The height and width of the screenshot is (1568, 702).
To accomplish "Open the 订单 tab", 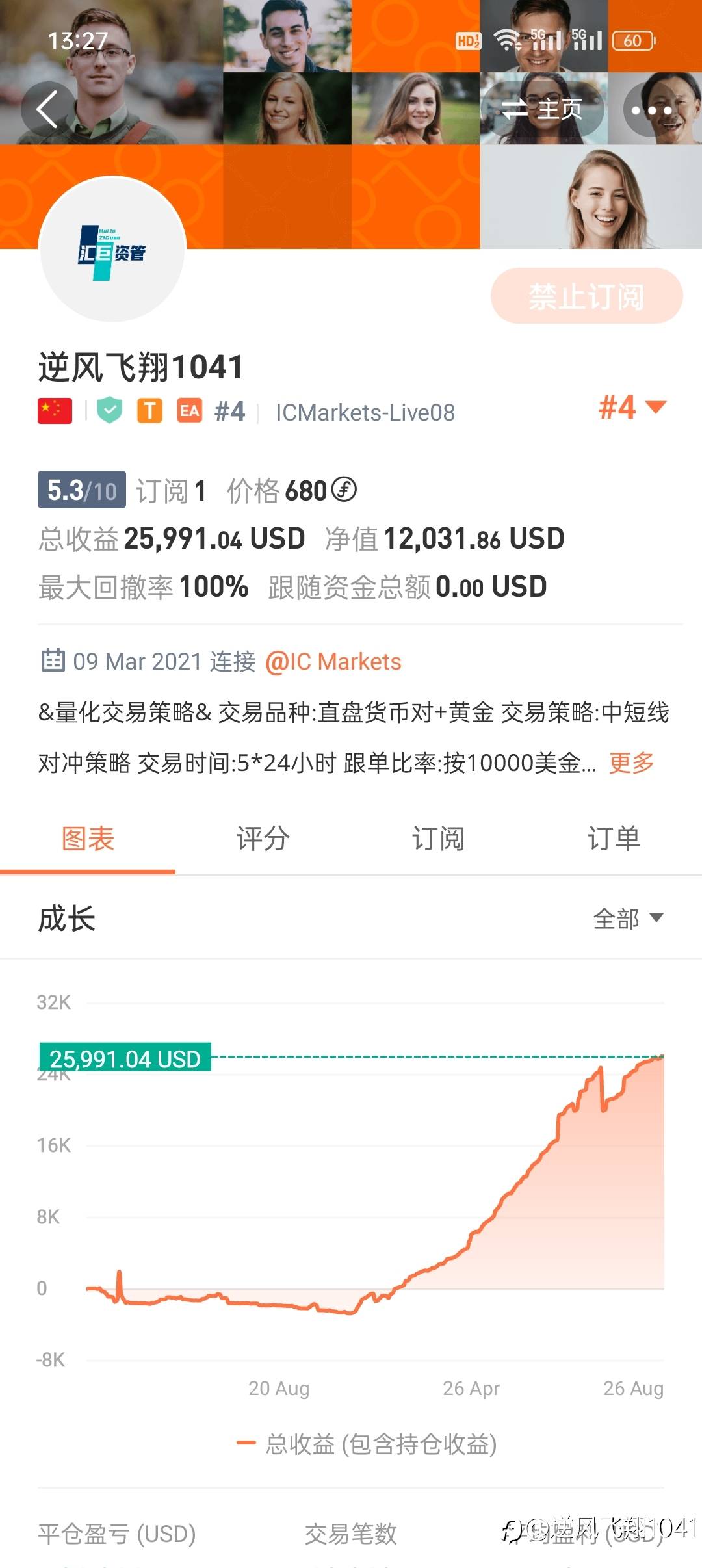I will coord(614,838).
